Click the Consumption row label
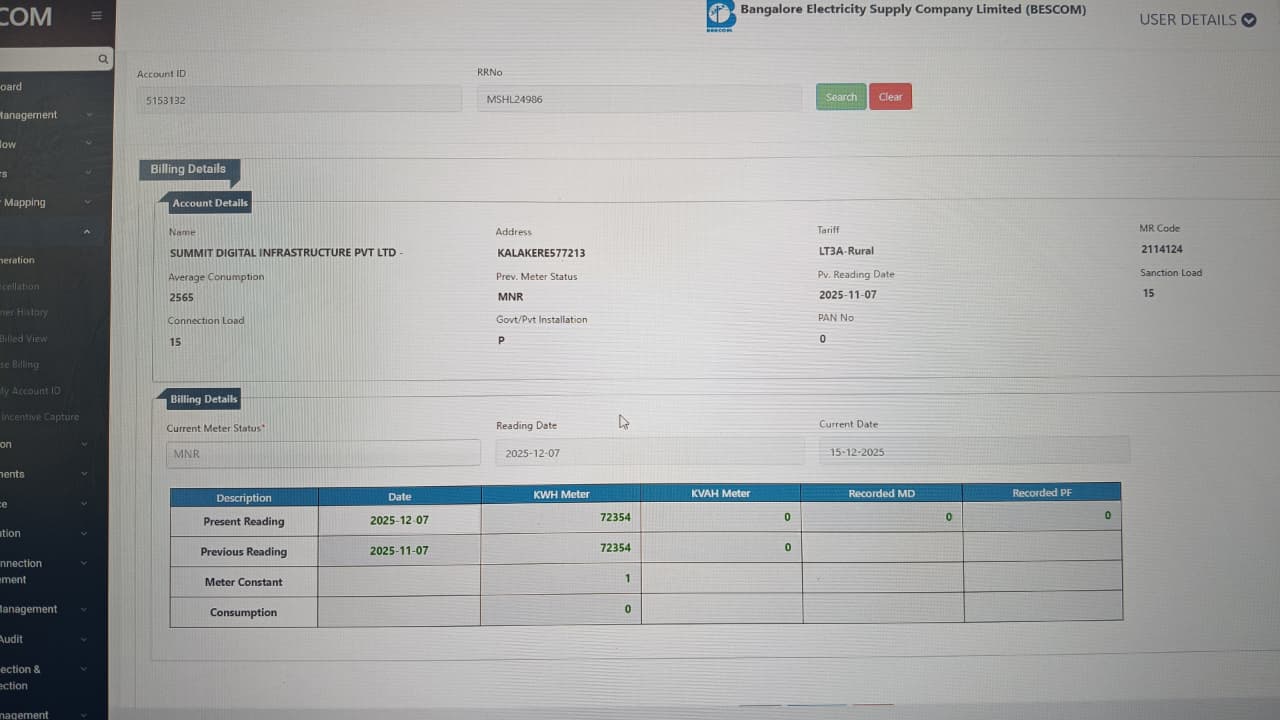This screenshot has height=720, width=1280. click(243, 612)
